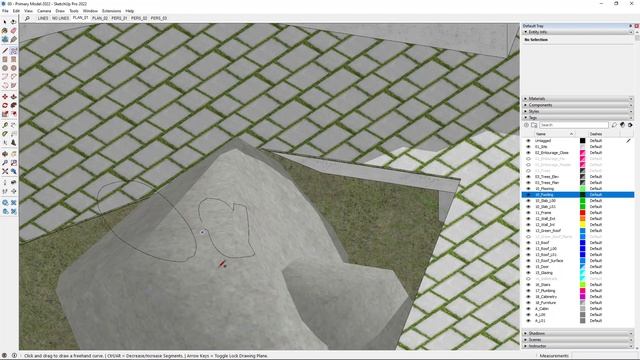Activate the Follow Me tool

pyautogui.click(x=13, y=105)
